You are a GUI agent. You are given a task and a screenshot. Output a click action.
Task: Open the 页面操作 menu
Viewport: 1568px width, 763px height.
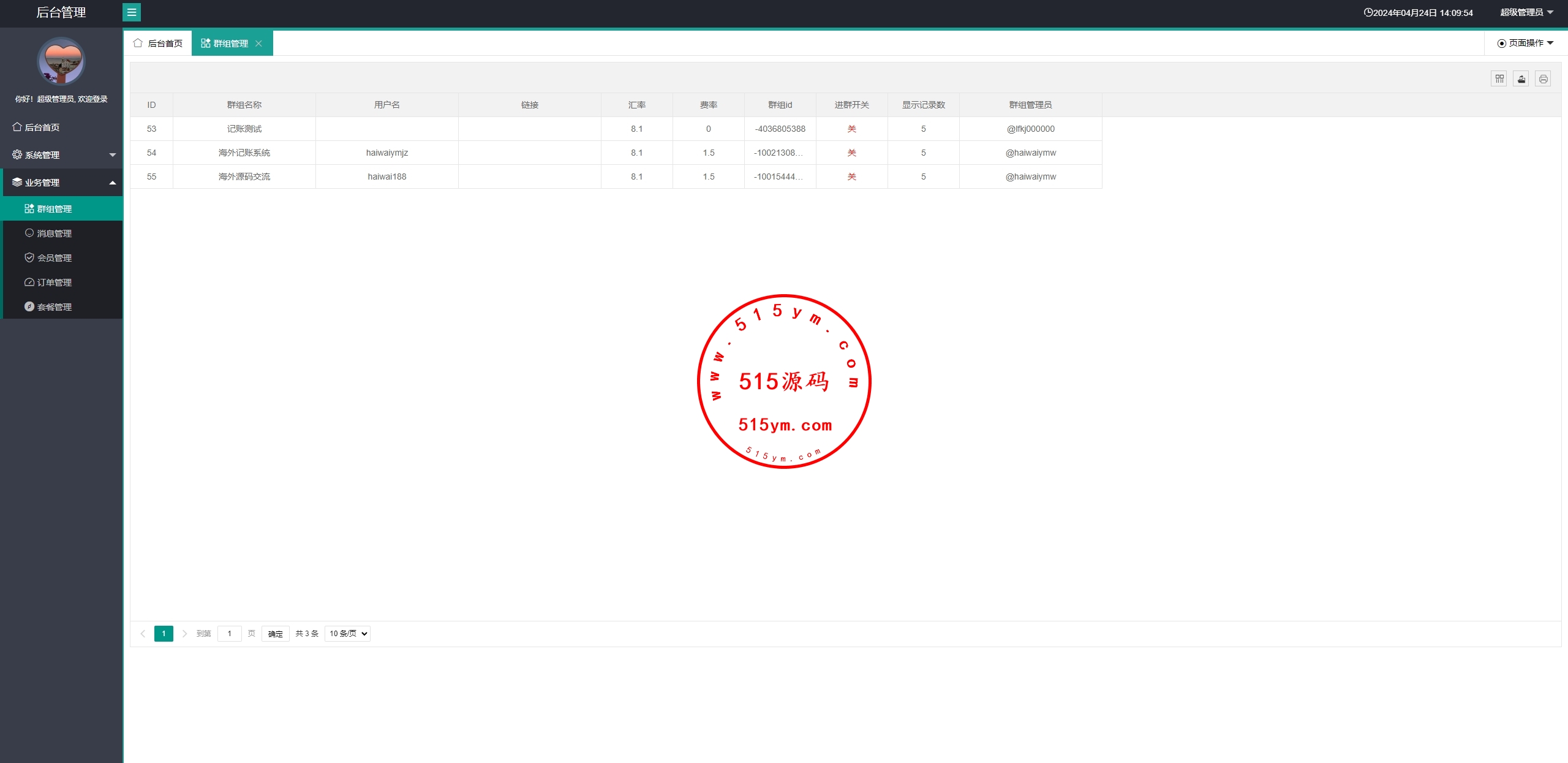pos(1525,43)
